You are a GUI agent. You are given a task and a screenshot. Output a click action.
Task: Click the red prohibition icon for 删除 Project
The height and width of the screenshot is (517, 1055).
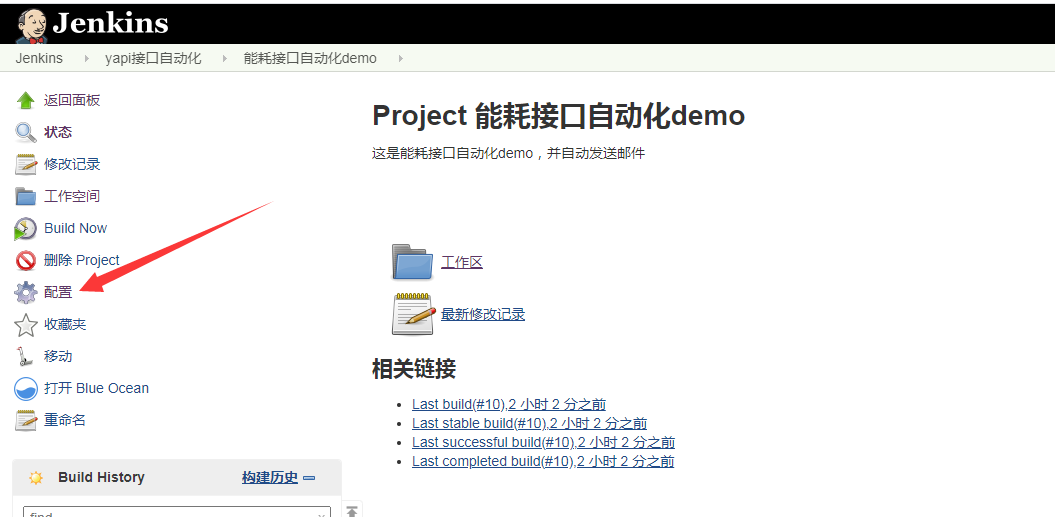[26, 261]
